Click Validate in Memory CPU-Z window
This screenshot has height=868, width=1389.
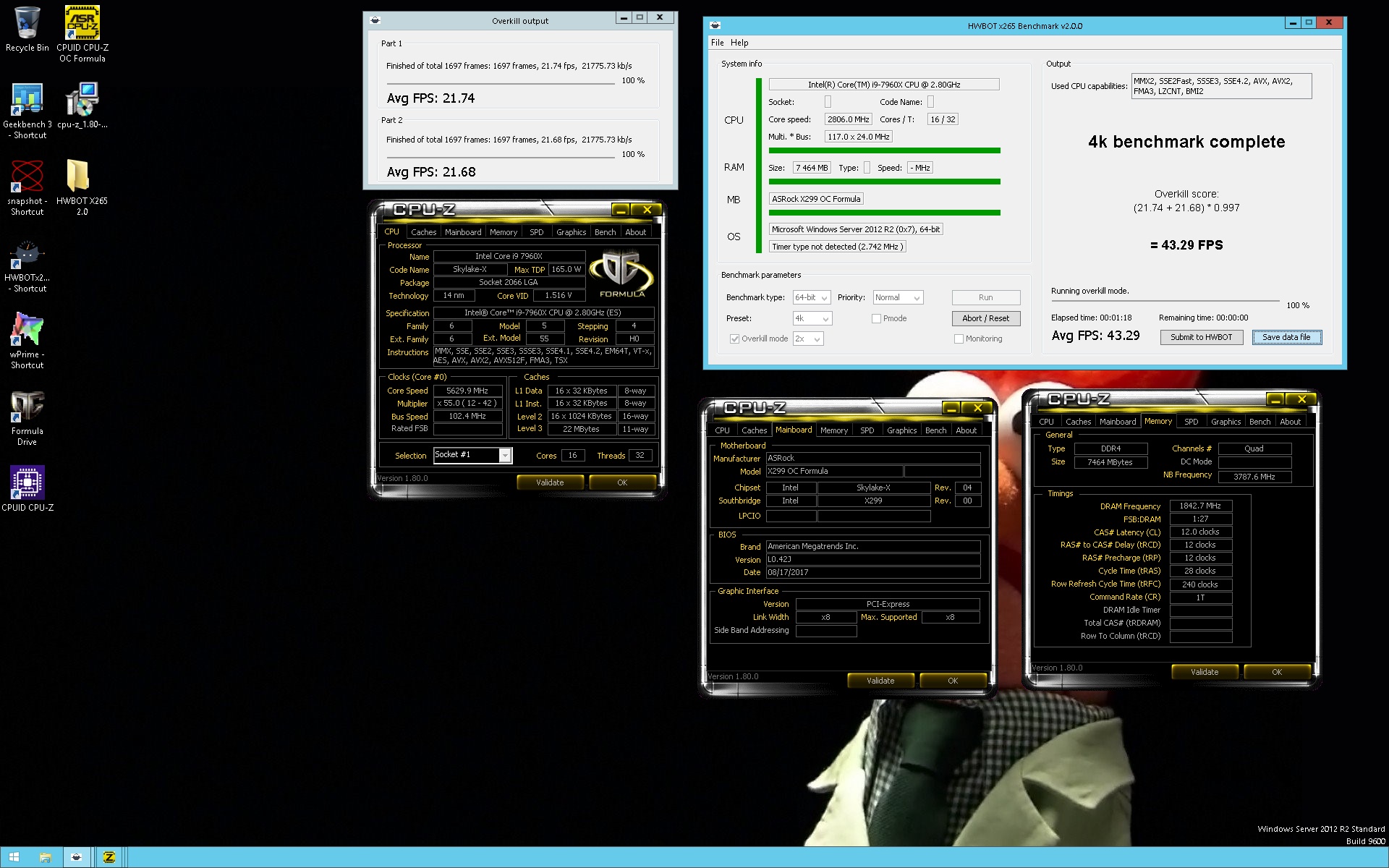(x=1205, y=672)
